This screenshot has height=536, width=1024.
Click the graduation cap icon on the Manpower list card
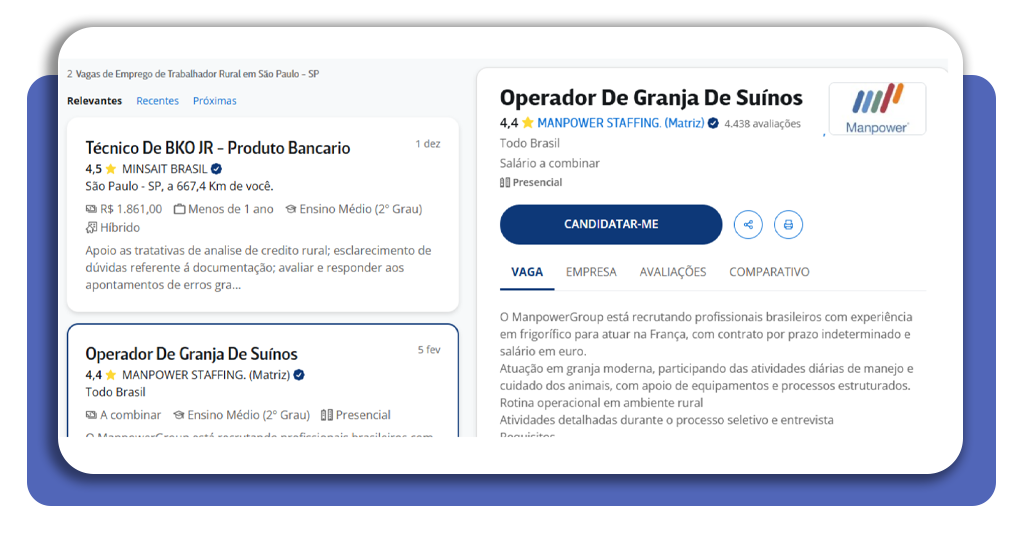point(178,415)
